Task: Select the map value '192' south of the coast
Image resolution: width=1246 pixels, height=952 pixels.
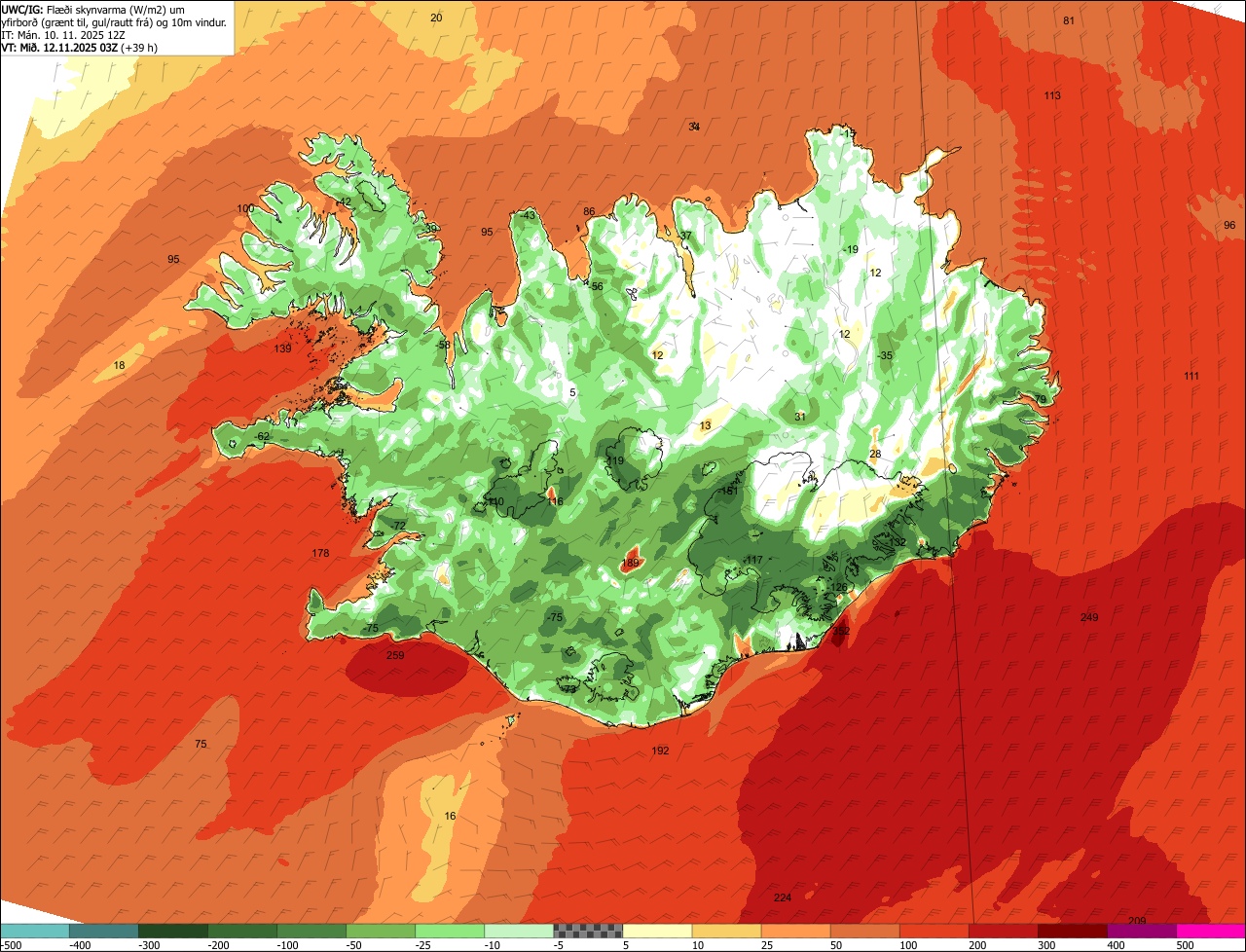Action: [660, 751]
